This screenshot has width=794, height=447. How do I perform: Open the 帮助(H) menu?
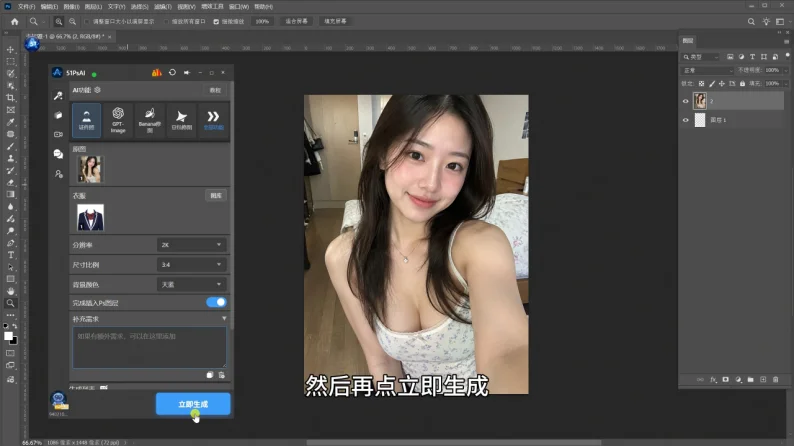tap(263, 7)
